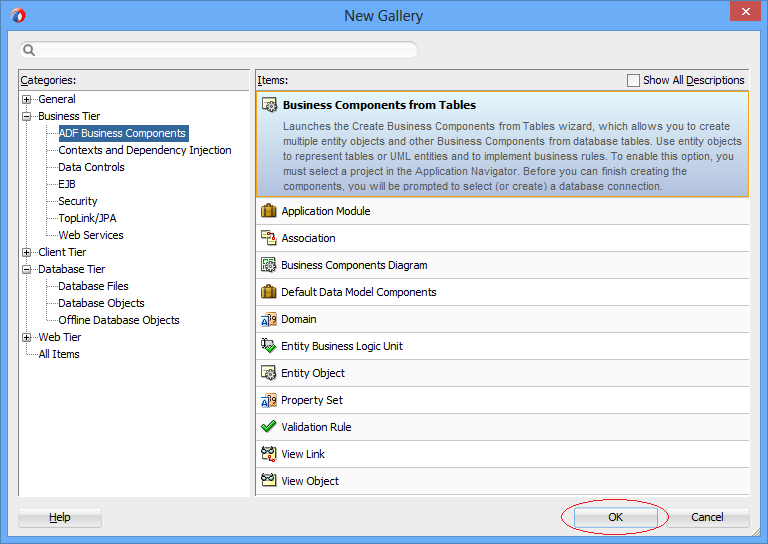The height and width of the screenshot is (544, 768).
Task: Focus the gallery search field
Action: [218, 50]
